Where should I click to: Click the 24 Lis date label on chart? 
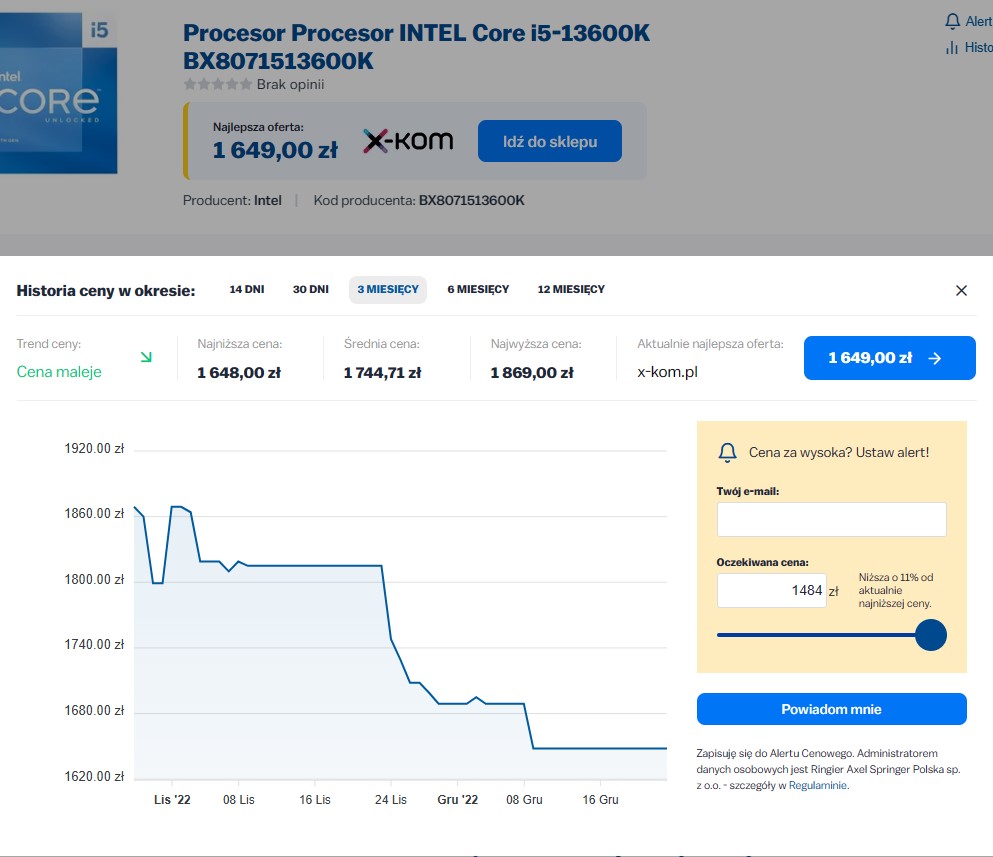(391, 799)
